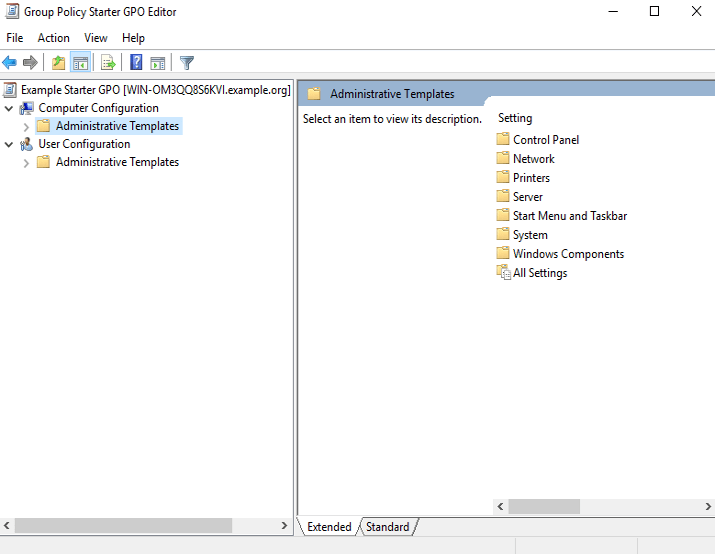This screenshot has width=715, height=554.
Task: Click the System folder icon in list
Action: 503,234
